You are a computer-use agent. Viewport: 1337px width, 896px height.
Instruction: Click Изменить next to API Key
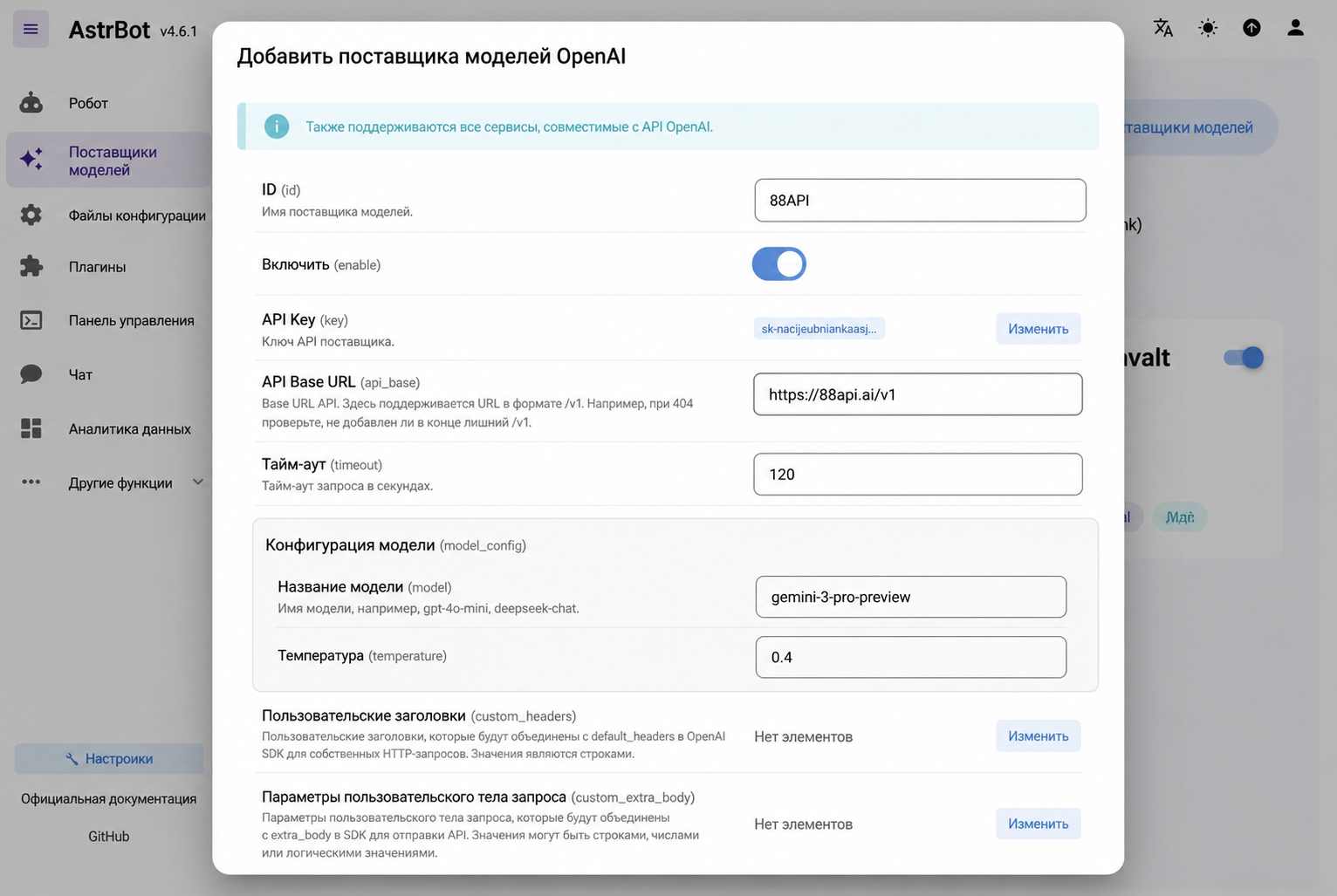point(1039,329)
